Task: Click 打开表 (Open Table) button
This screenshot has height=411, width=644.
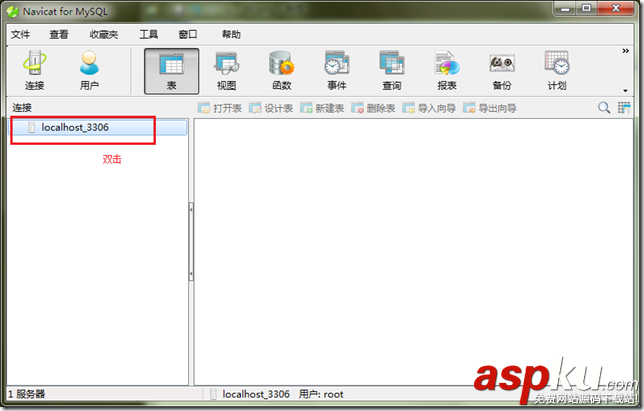Action: coord(220,108)
